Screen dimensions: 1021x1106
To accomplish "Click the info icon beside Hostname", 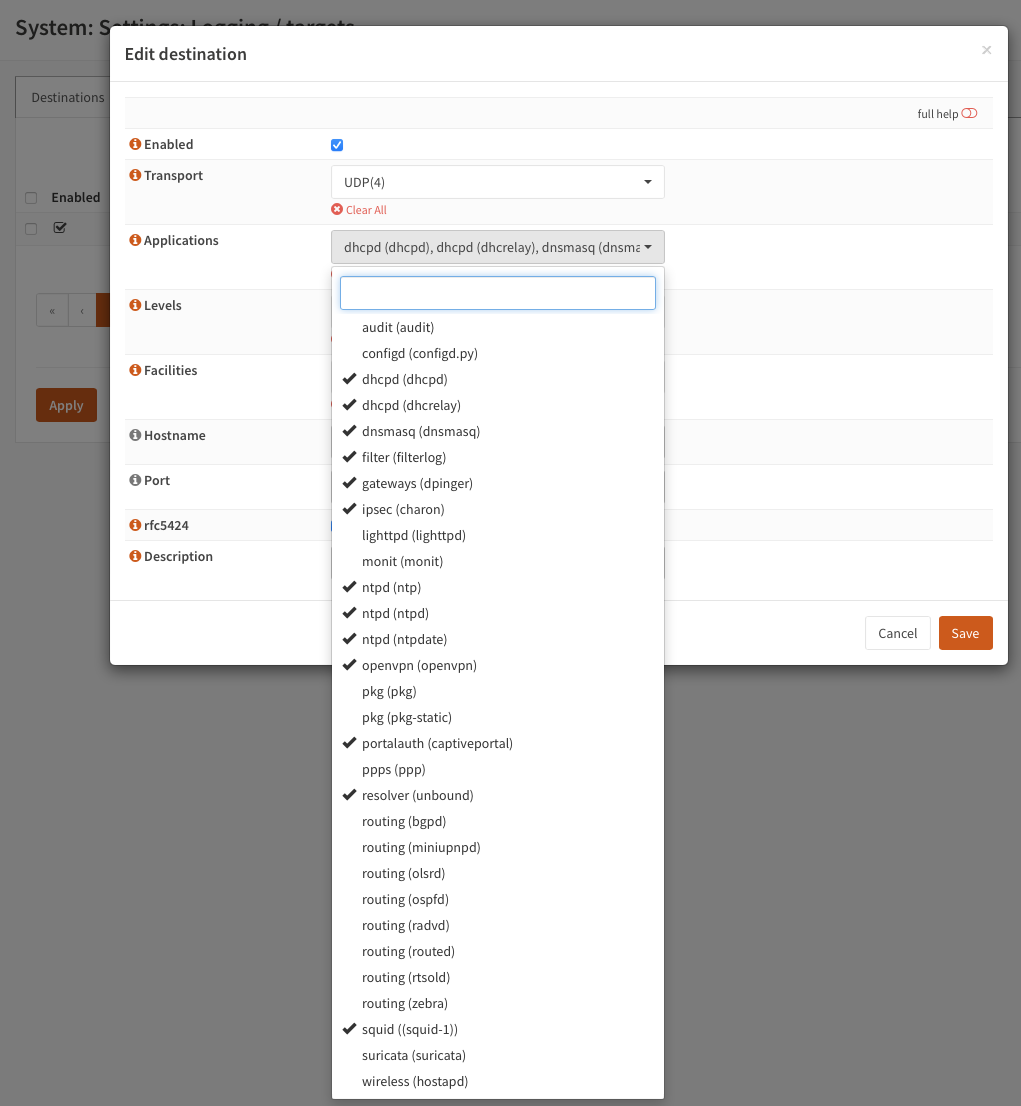I will 135,434.
